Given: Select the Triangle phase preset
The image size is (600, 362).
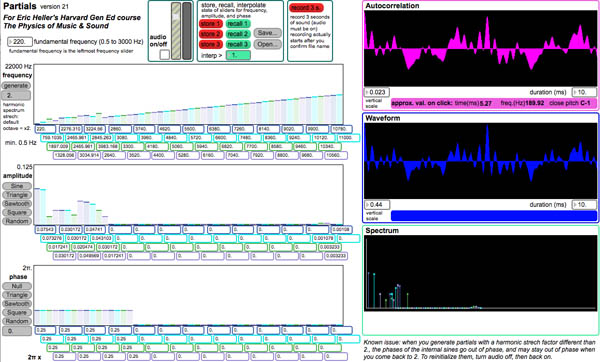Looking at the screenshot, I should point(17,295).
